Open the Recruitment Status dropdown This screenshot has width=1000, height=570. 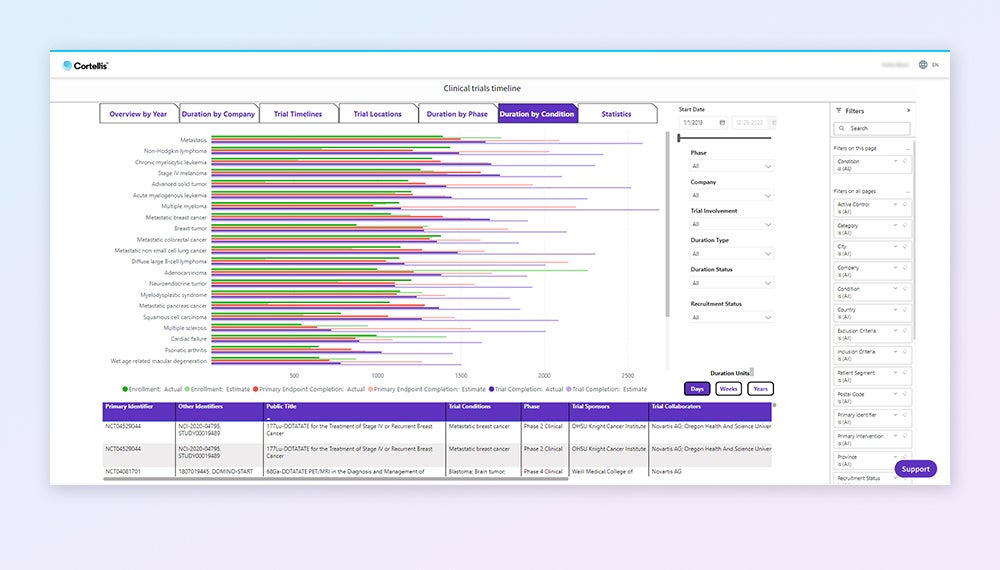click(731, 318)
